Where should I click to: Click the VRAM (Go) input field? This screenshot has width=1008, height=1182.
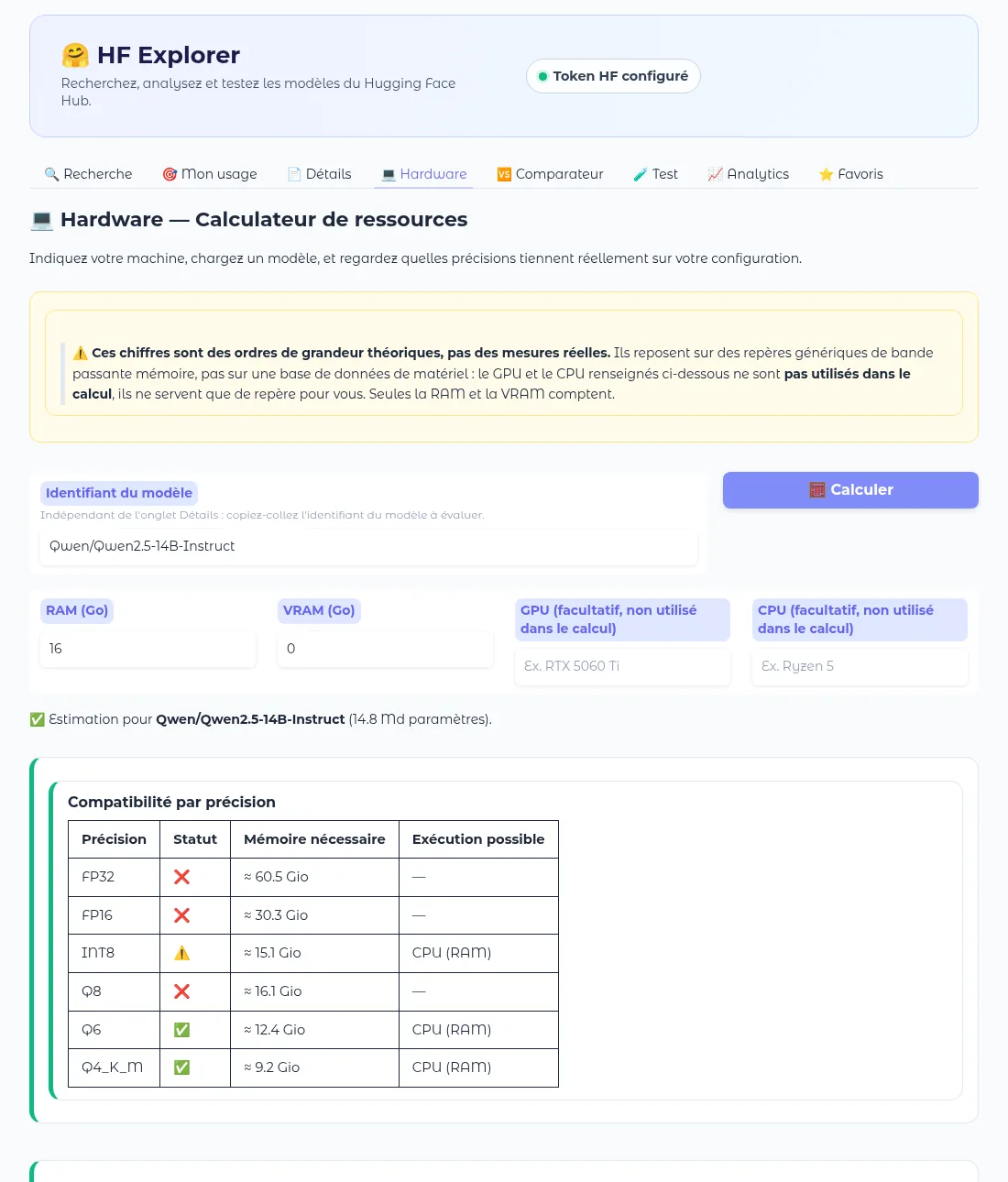coord(385,649)
